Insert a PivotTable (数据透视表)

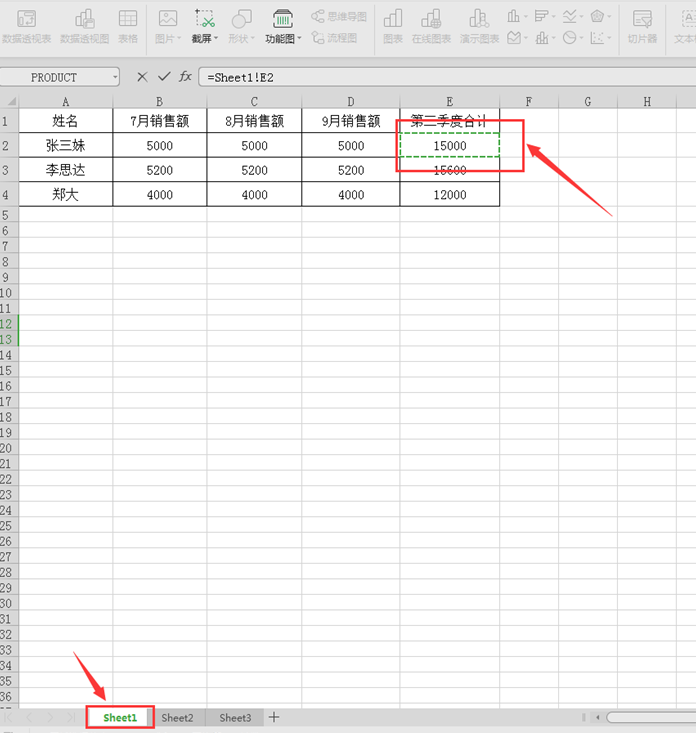tap(26, 26)
